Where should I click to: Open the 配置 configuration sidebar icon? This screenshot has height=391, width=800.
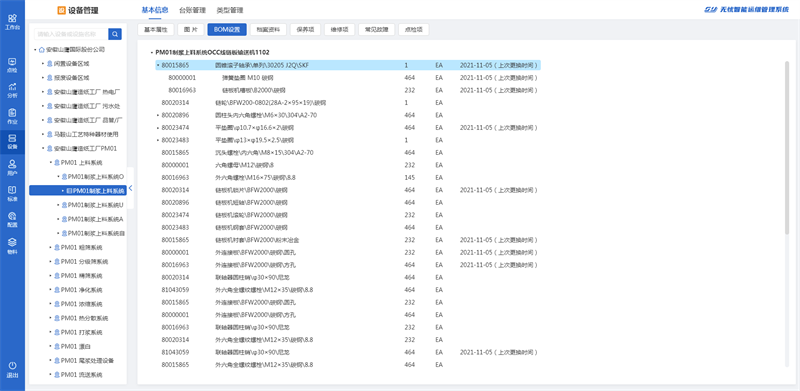[12, 219]
